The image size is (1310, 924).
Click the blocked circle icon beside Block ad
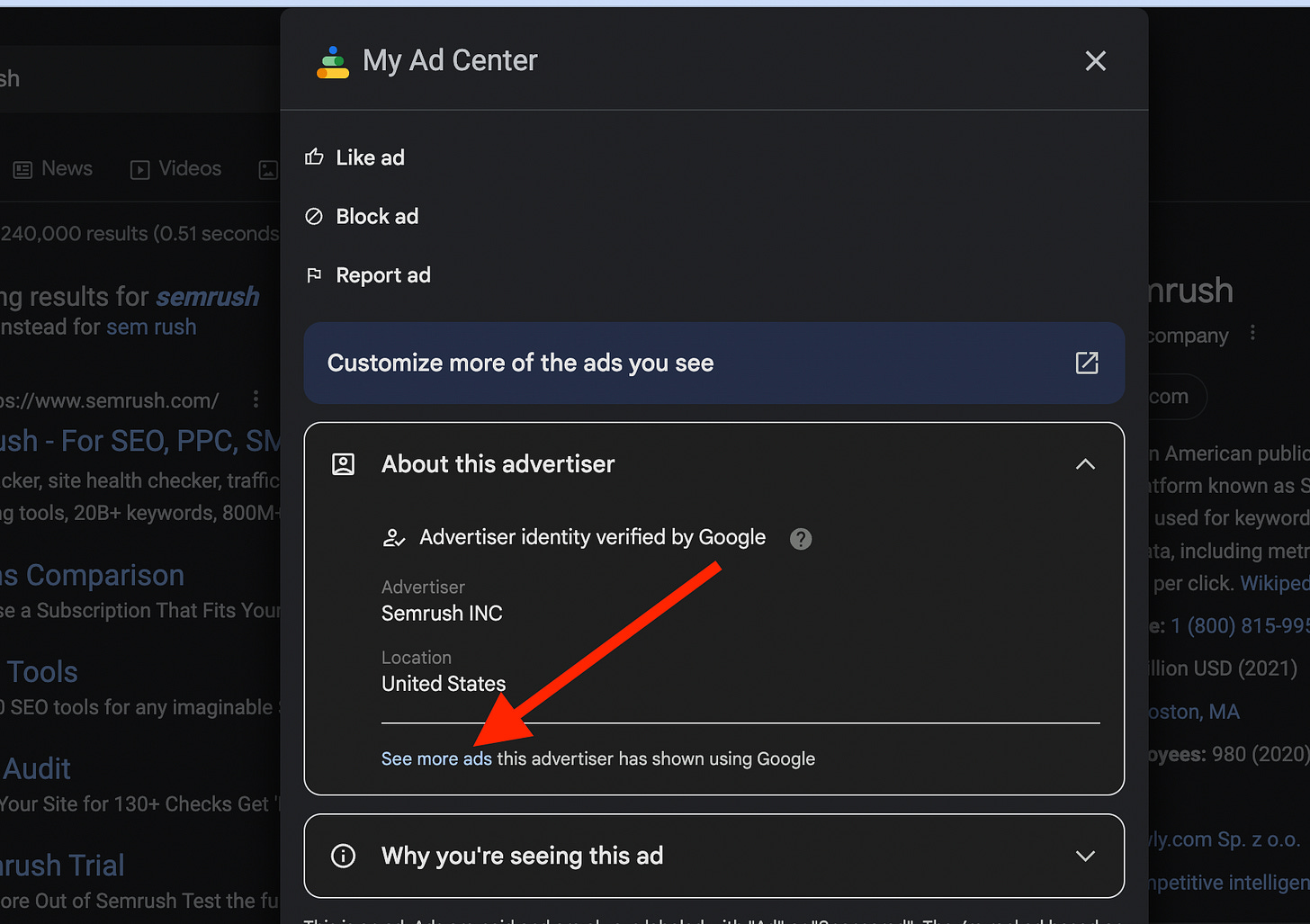click(314, 217)
